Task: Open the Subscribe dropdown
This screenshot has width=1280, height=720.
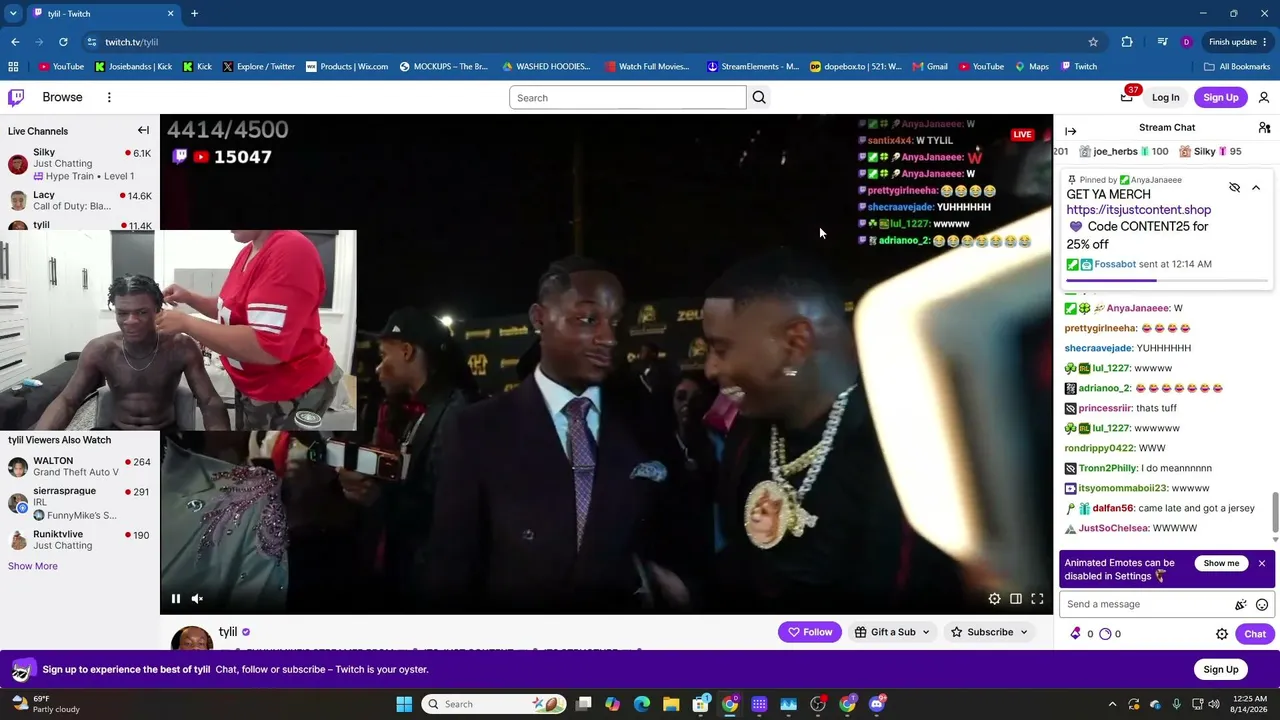Action: click(989, 632)
